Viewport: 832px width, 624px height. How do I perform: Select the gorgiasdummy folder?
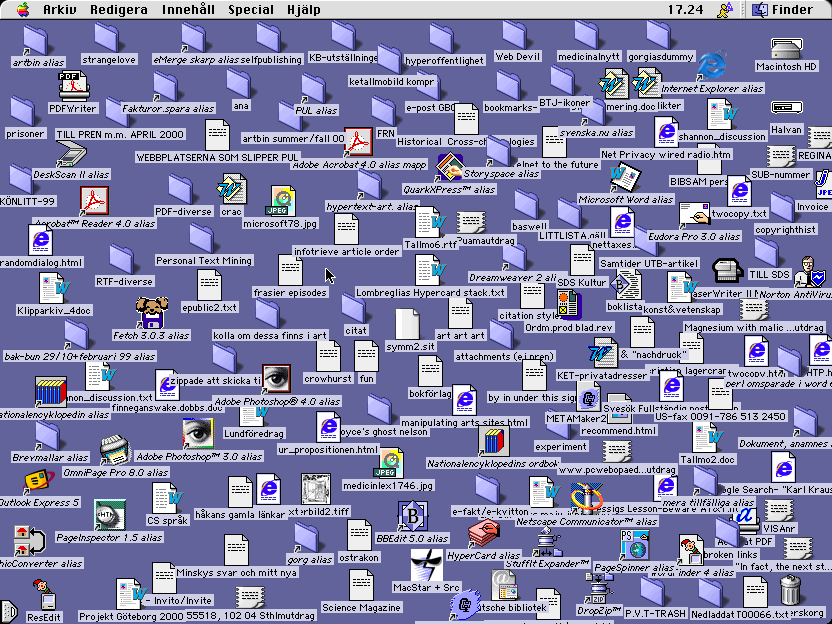coord(658,34)
